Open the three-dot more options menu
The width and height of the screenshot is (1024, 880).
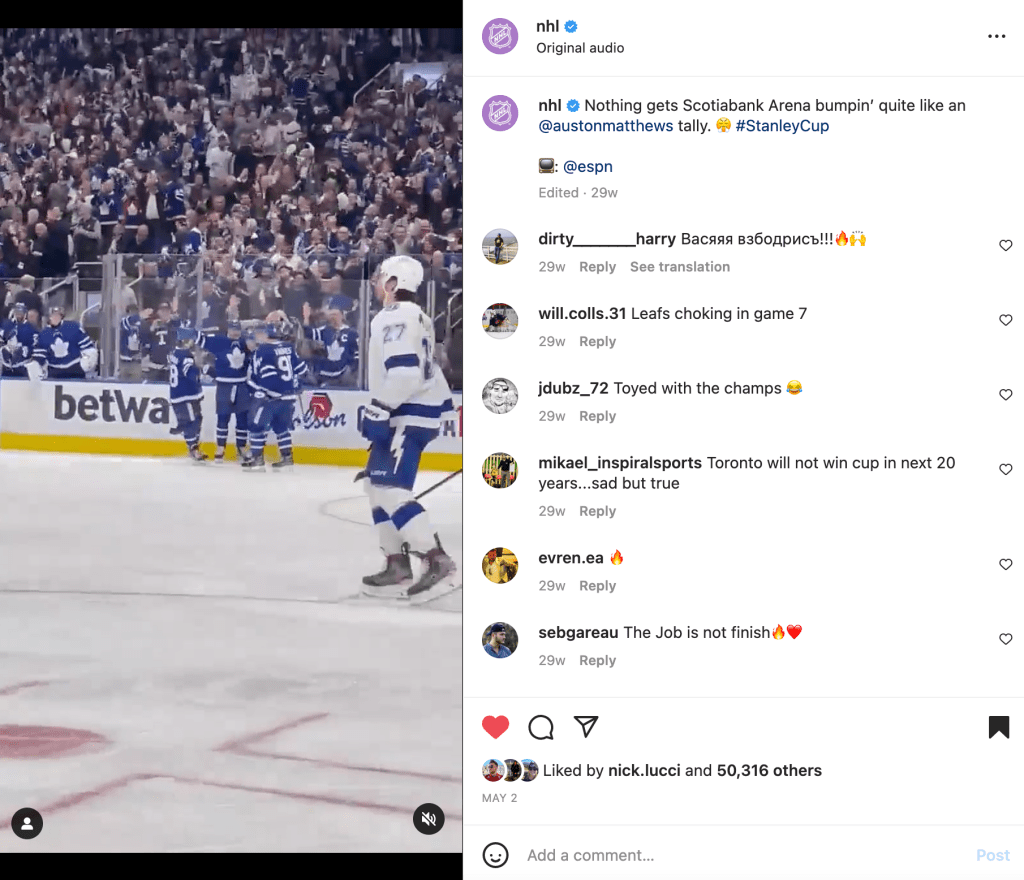pos(997,37)
